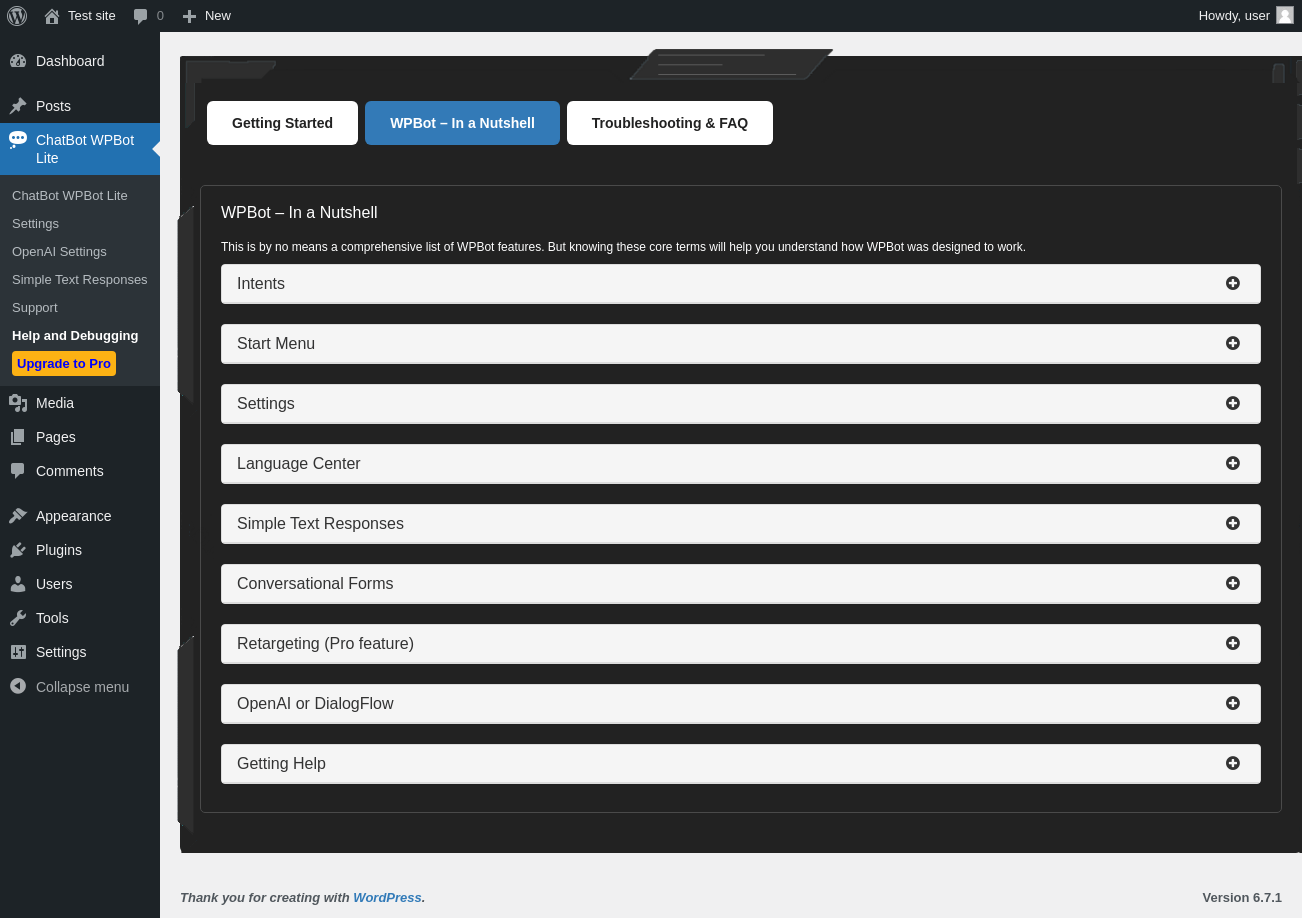
Task: Click the Pages icon in sidebar
Action: point(18,437)
